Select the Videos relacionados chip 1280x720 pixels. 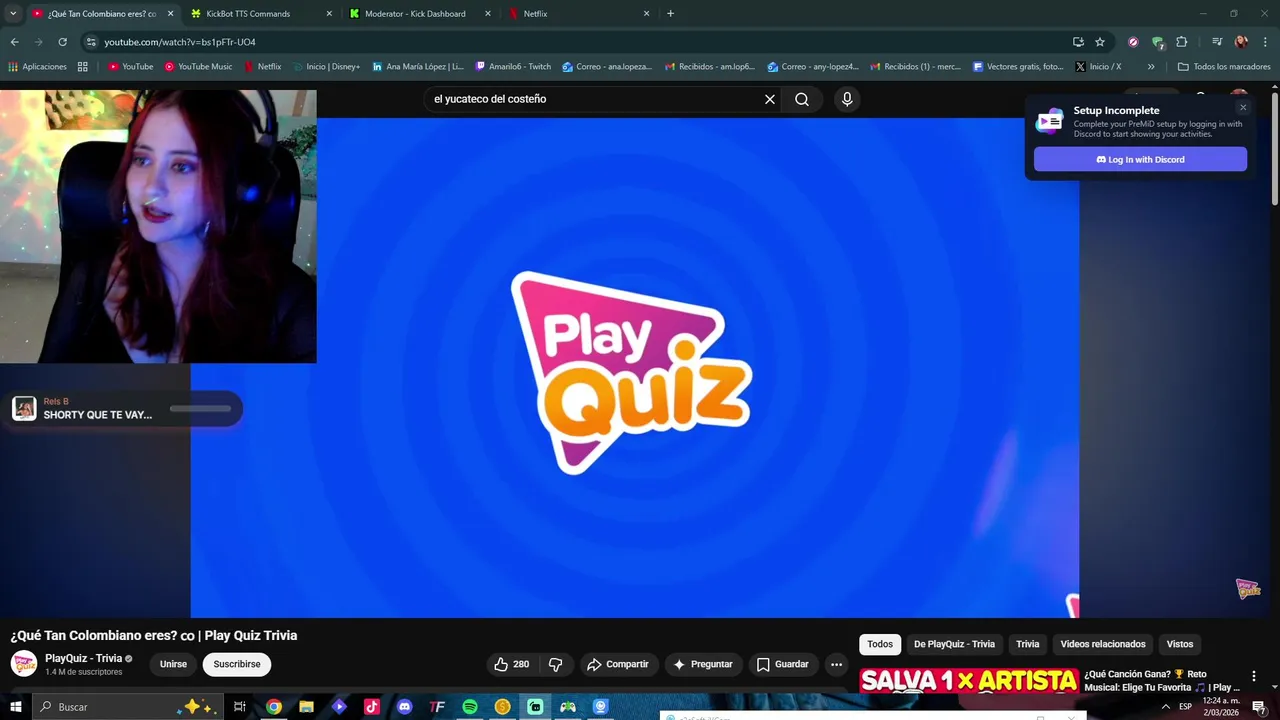click(x=1103, y=644)
